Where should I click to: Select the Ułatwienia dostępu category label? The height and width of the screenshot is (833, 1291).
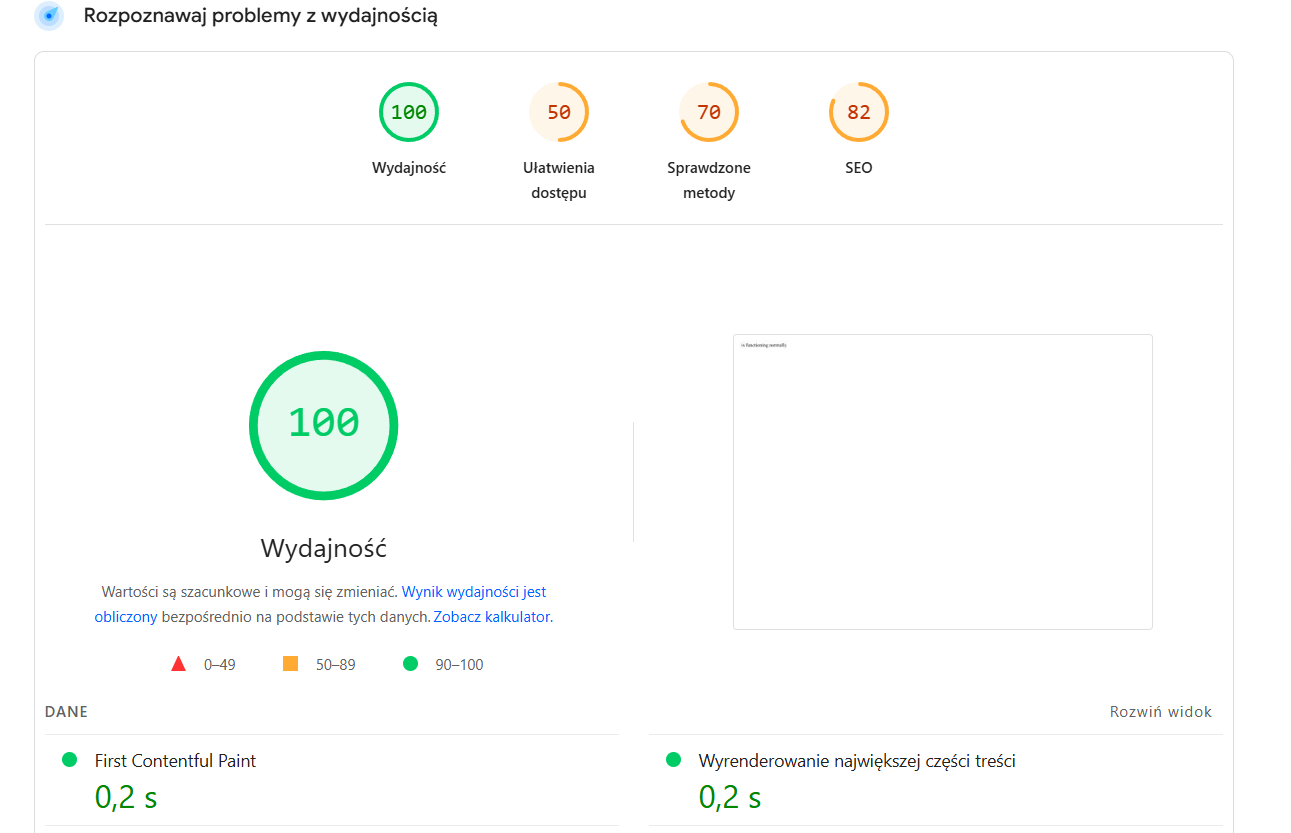558,180
